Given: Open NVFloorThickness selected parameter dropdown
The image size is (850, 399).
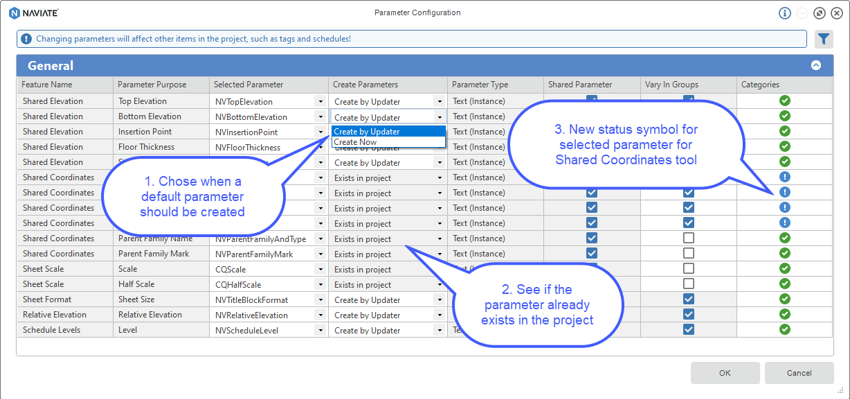Looking at the screenshot, I should pyautogui.click(x=320, y=147).
